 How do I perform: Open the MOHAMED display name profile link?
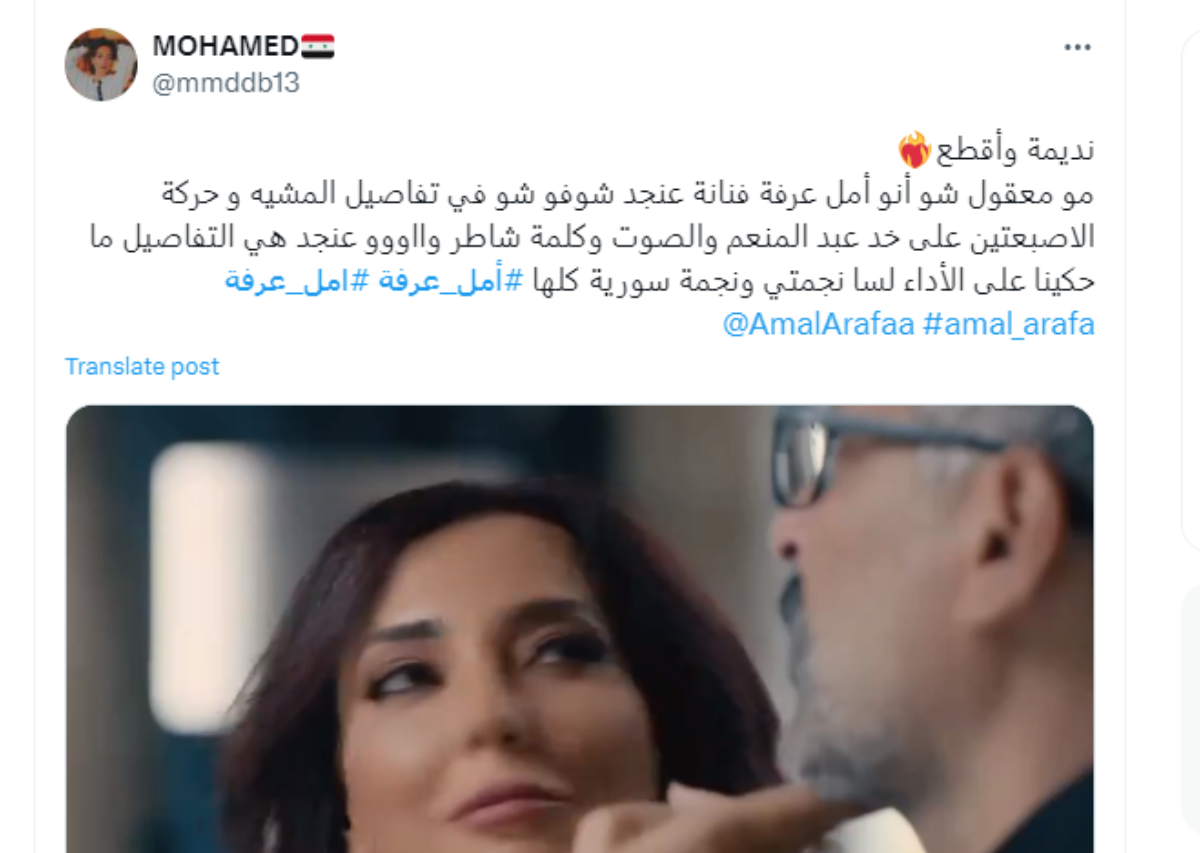point(225,46)
